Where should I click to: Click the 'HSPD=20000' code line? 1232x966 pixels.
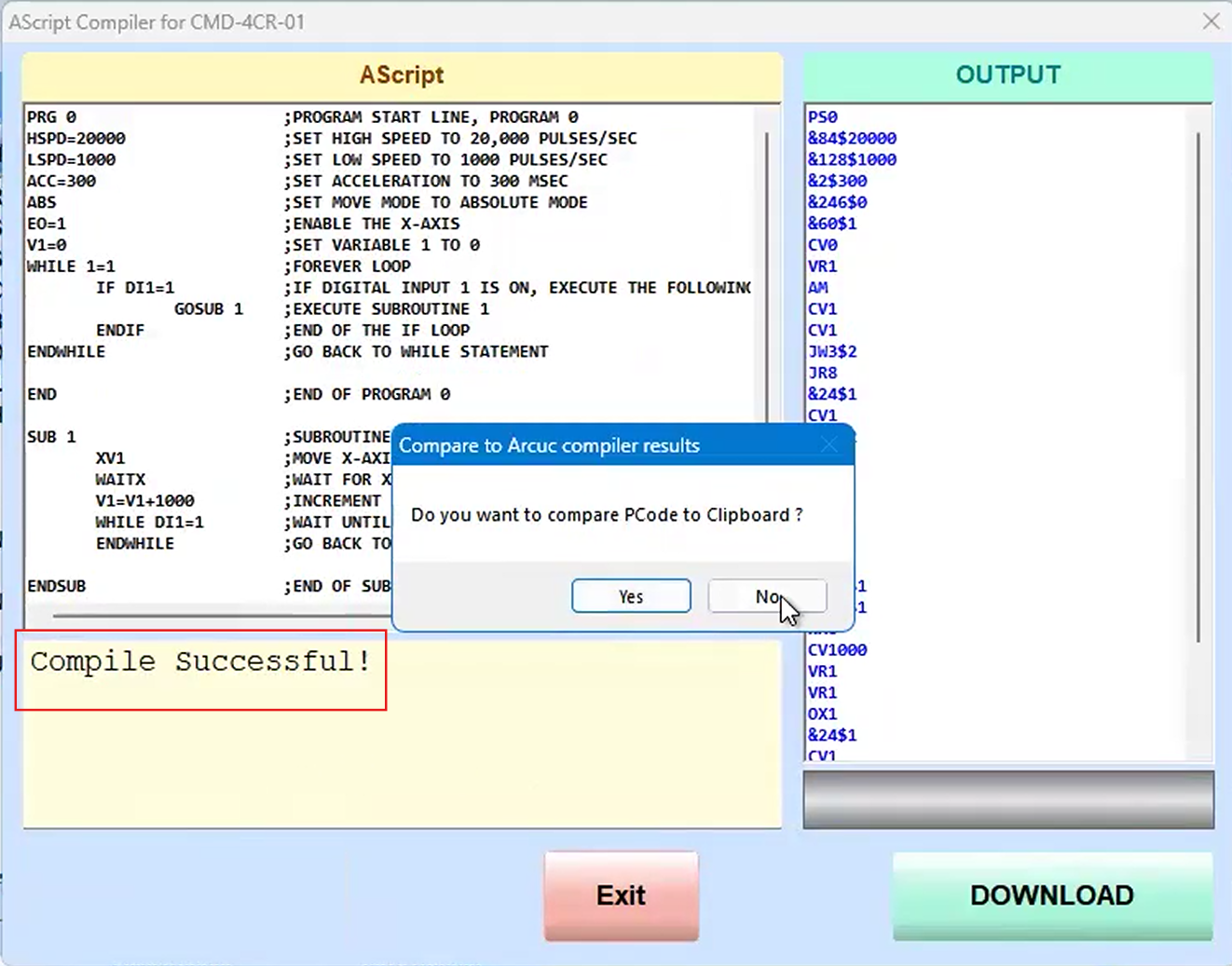click(75, 139)
